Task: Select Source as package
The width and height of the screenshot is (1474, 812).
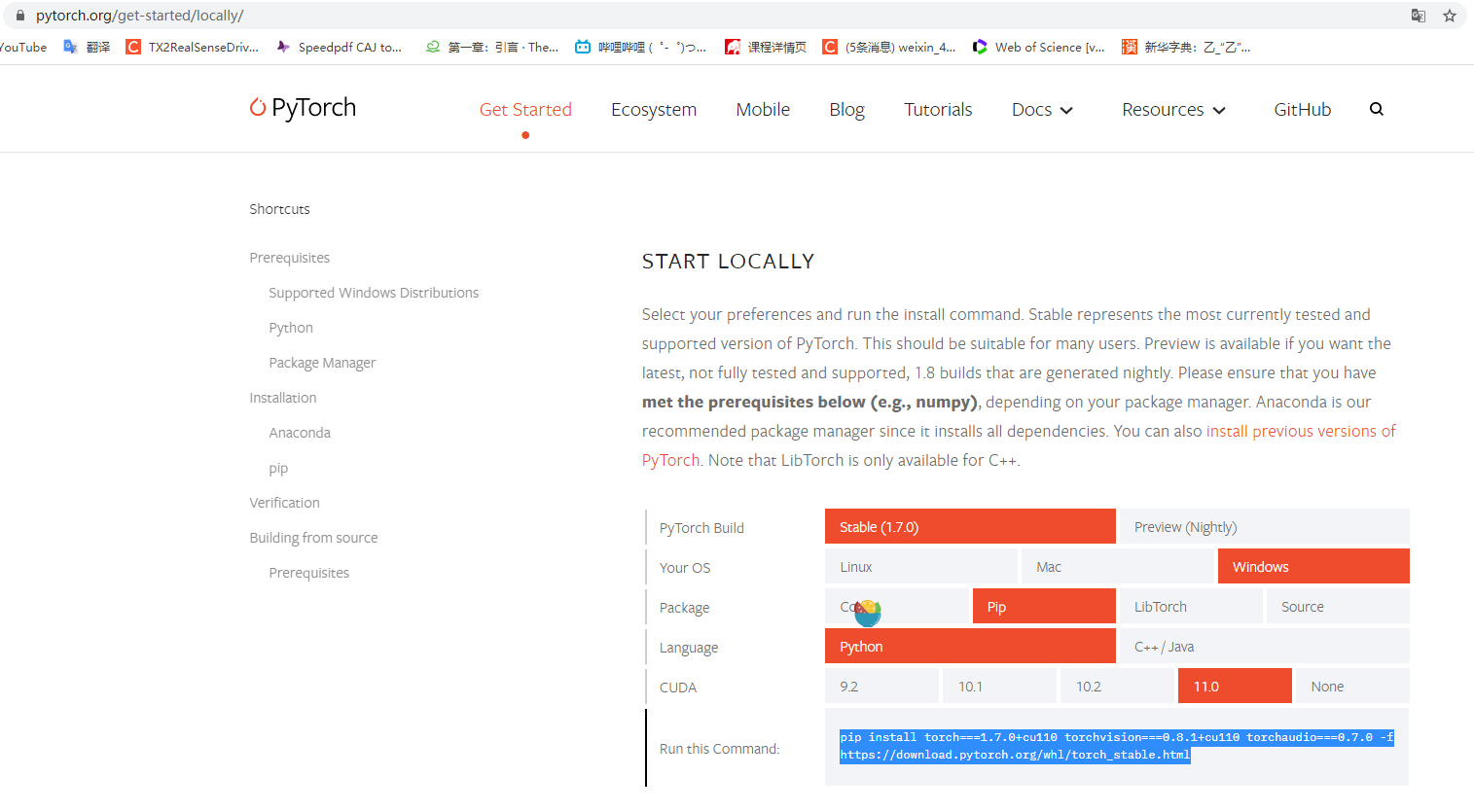Action: tap(1338, 606)
